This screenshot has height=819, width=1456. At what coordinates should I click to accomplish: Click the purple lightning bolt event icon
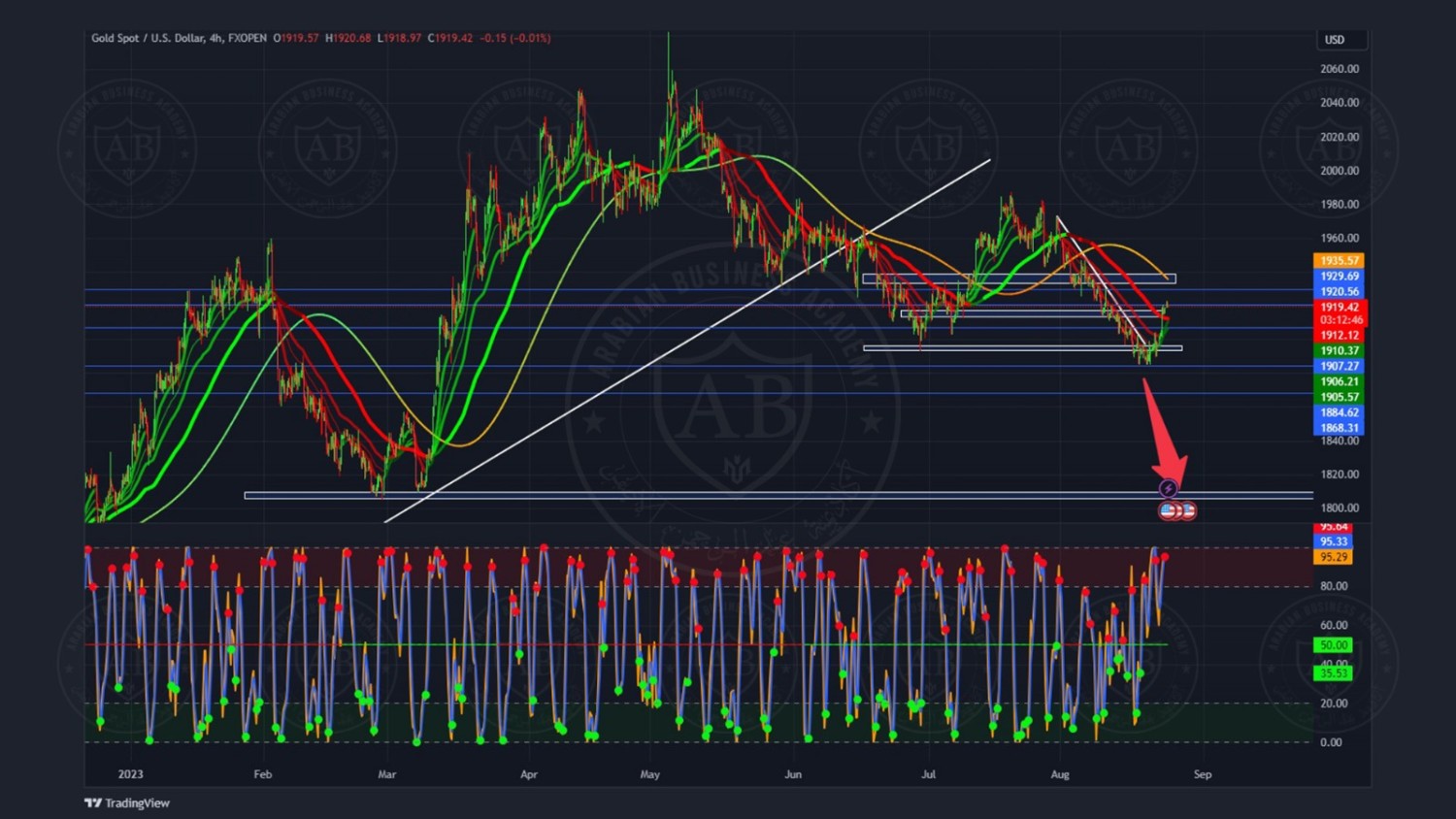pyautogui.click(x=1169, y=488)
